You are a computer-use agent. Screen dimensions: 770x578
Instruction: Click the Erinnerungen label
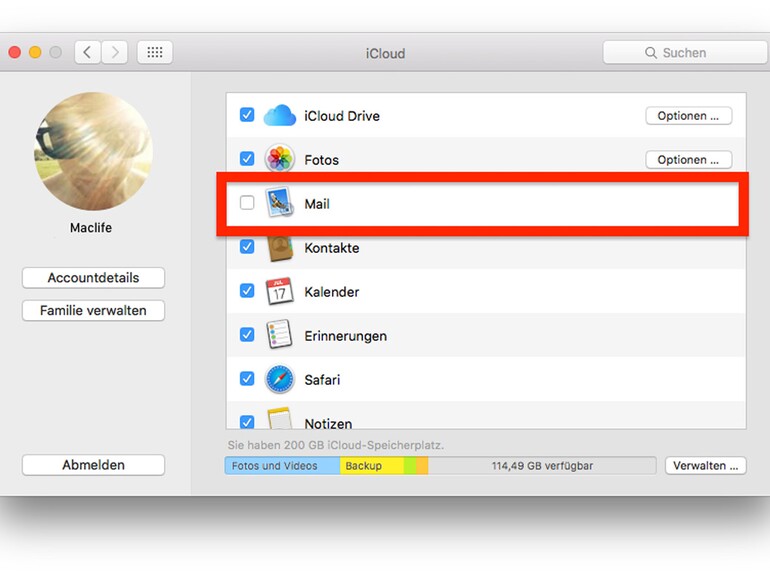[345, 336]
